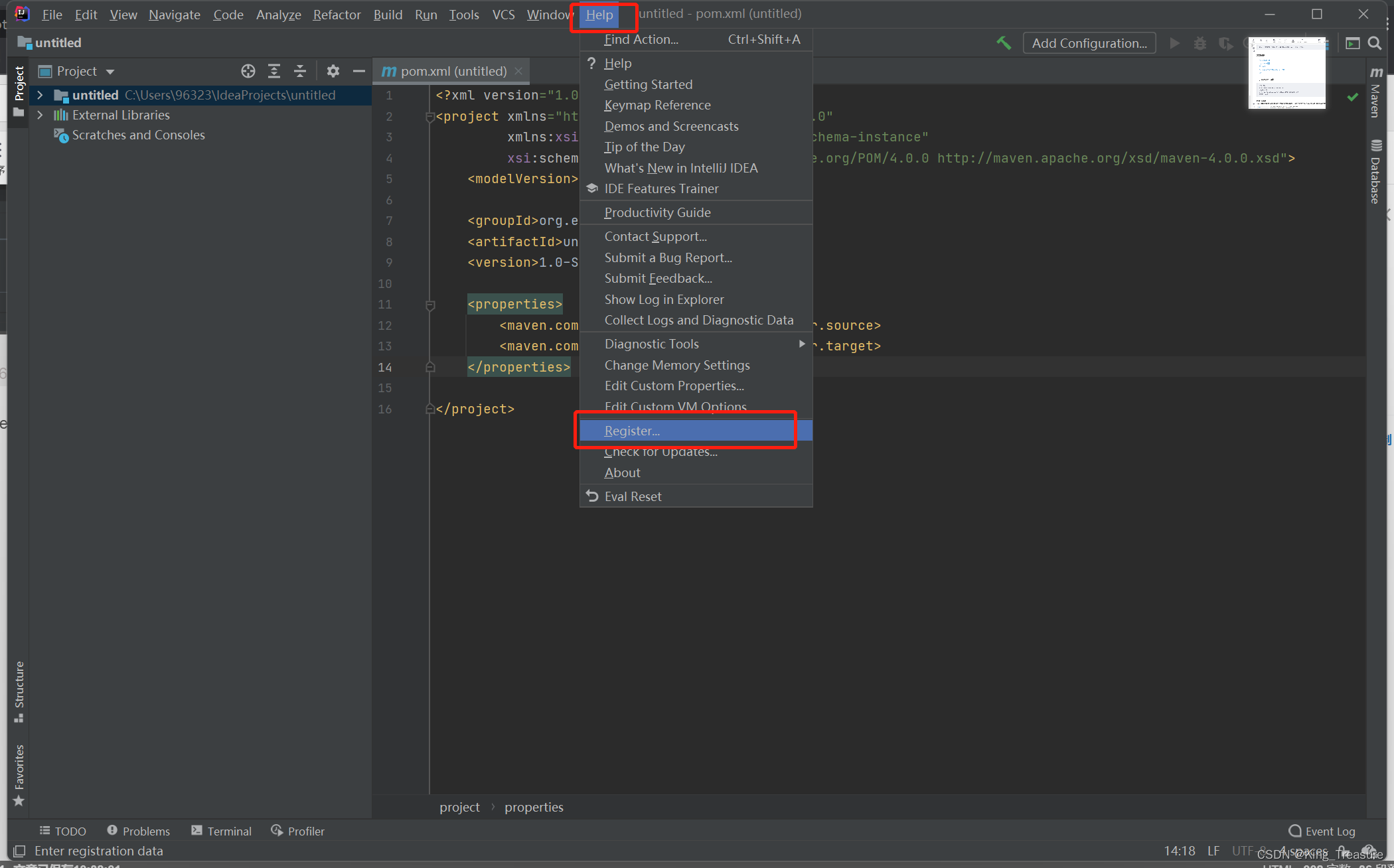1394x868 pixels.
Task: Choose Edit Custom Properties...
Action: pyautogui.click(x=696, y=386)
